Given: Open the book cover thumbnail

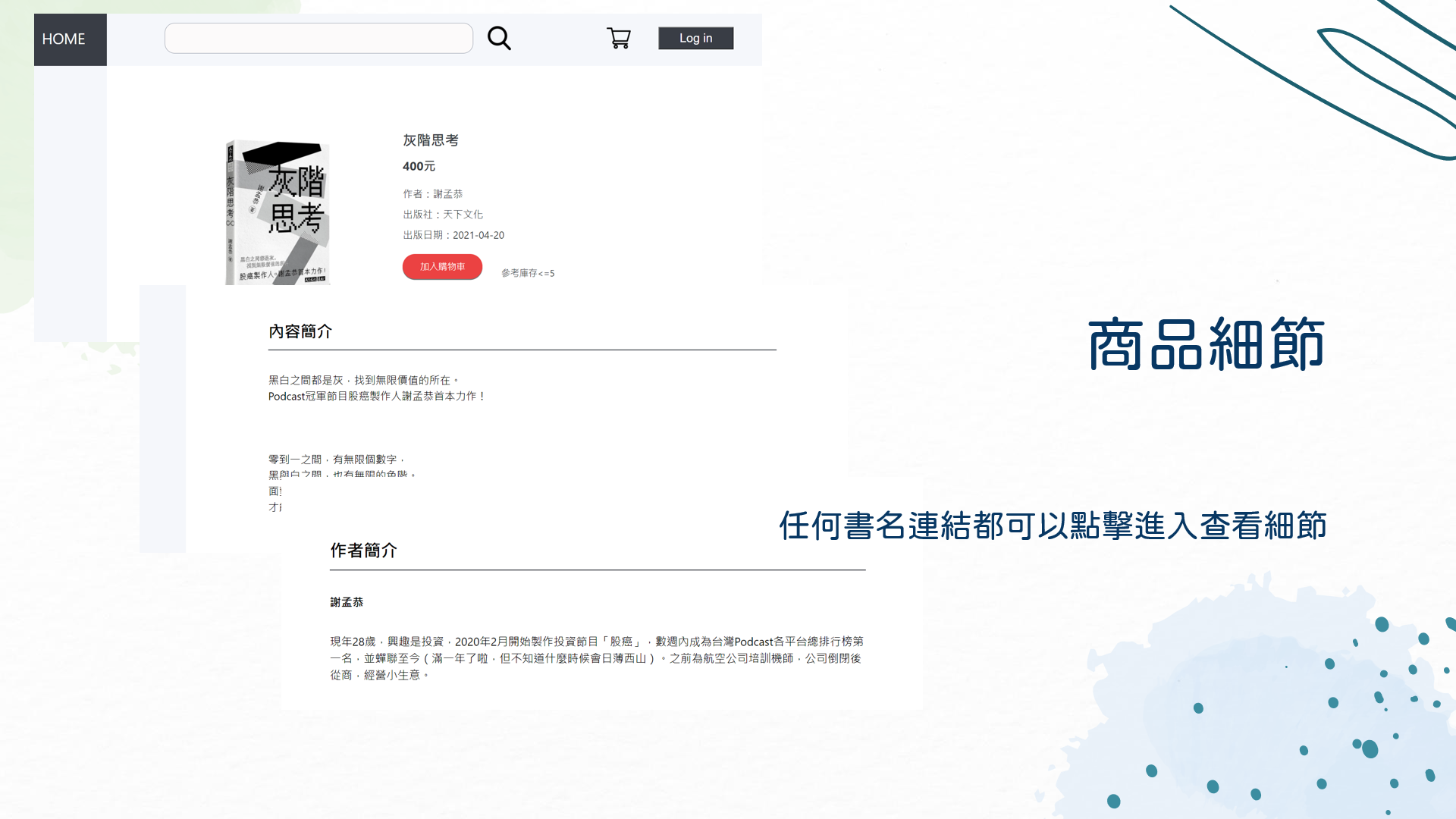Looking at the screenshot, I should pyautogui.click(x=278, y=211).
